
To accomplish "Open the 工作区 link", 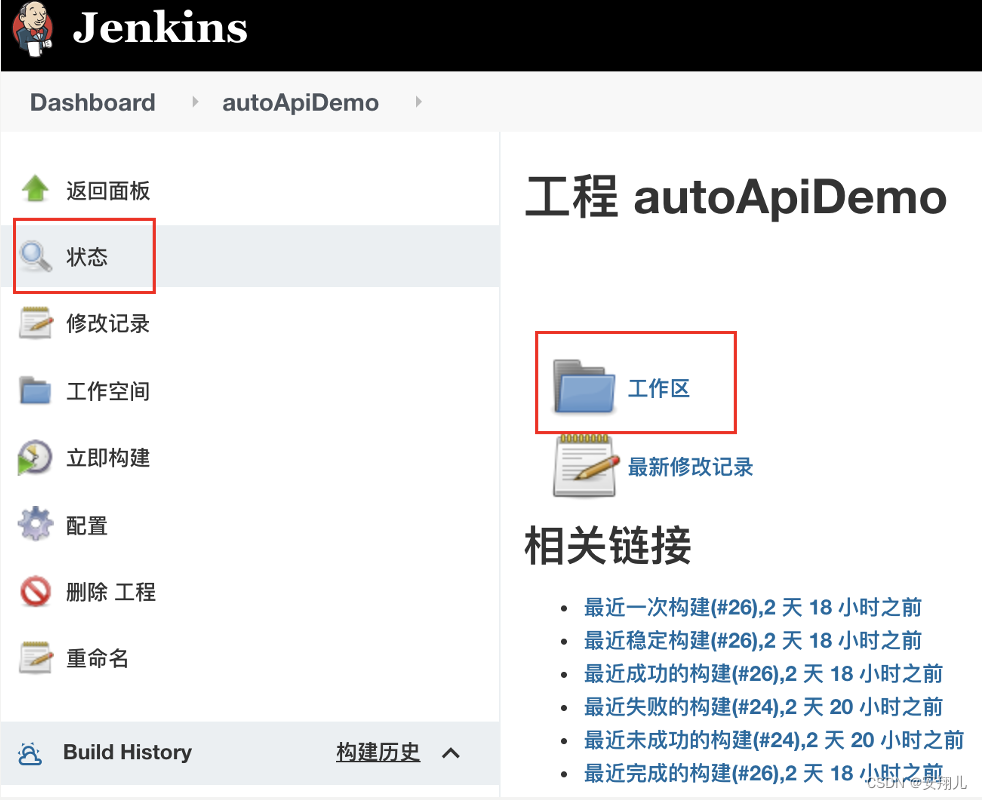I will pyautogui.click(x=659, y=388).
